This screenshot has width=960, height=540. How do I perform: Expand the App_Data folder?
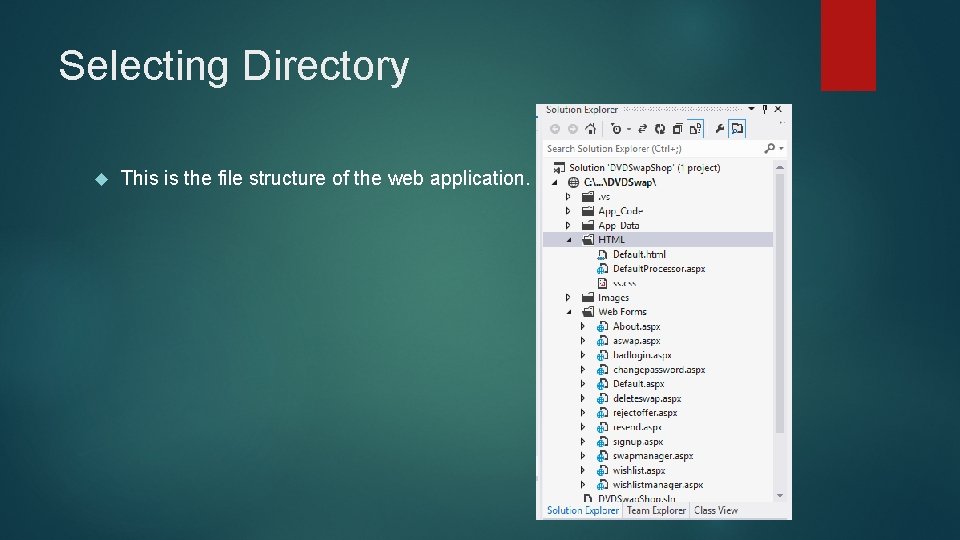pyautogui.click(x=568, y=225)
